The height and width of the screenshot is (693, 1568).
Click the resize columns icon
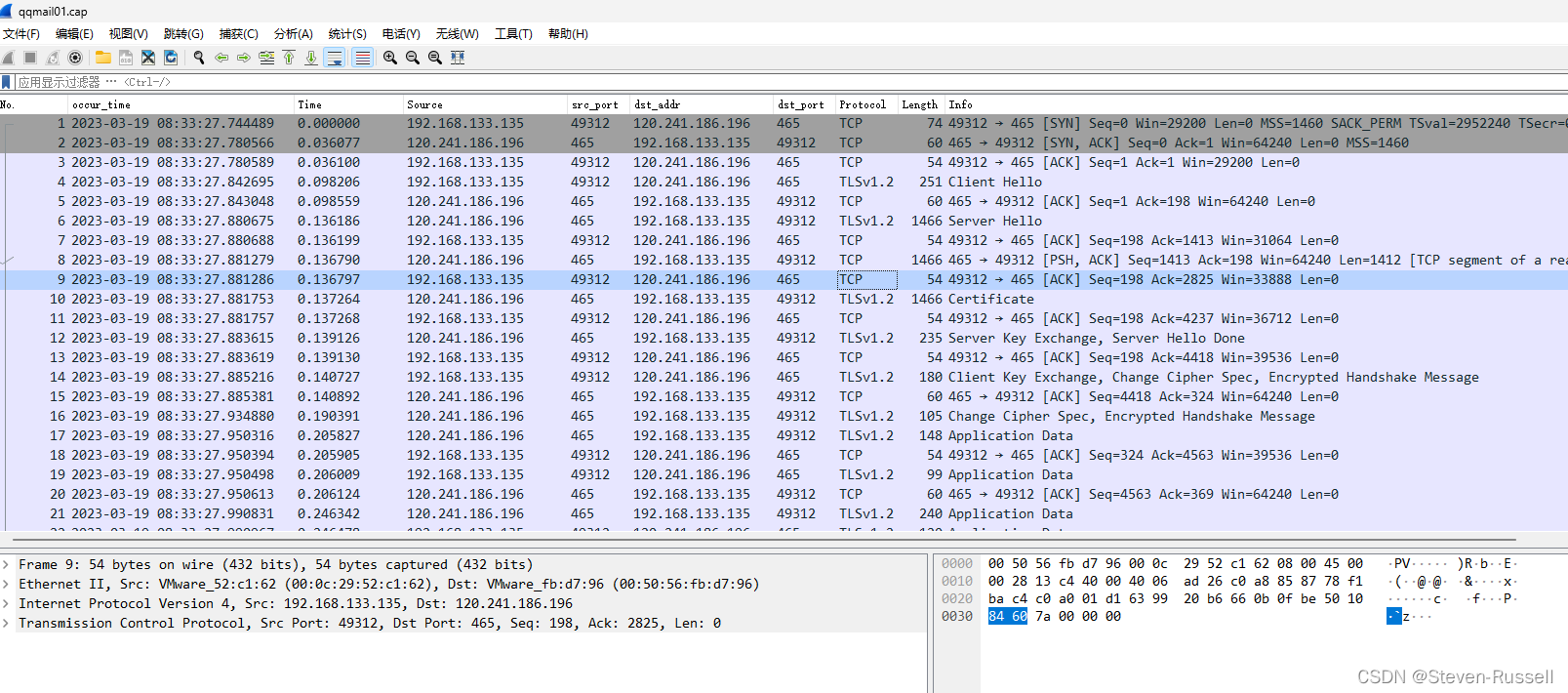(x=458, y=58)
